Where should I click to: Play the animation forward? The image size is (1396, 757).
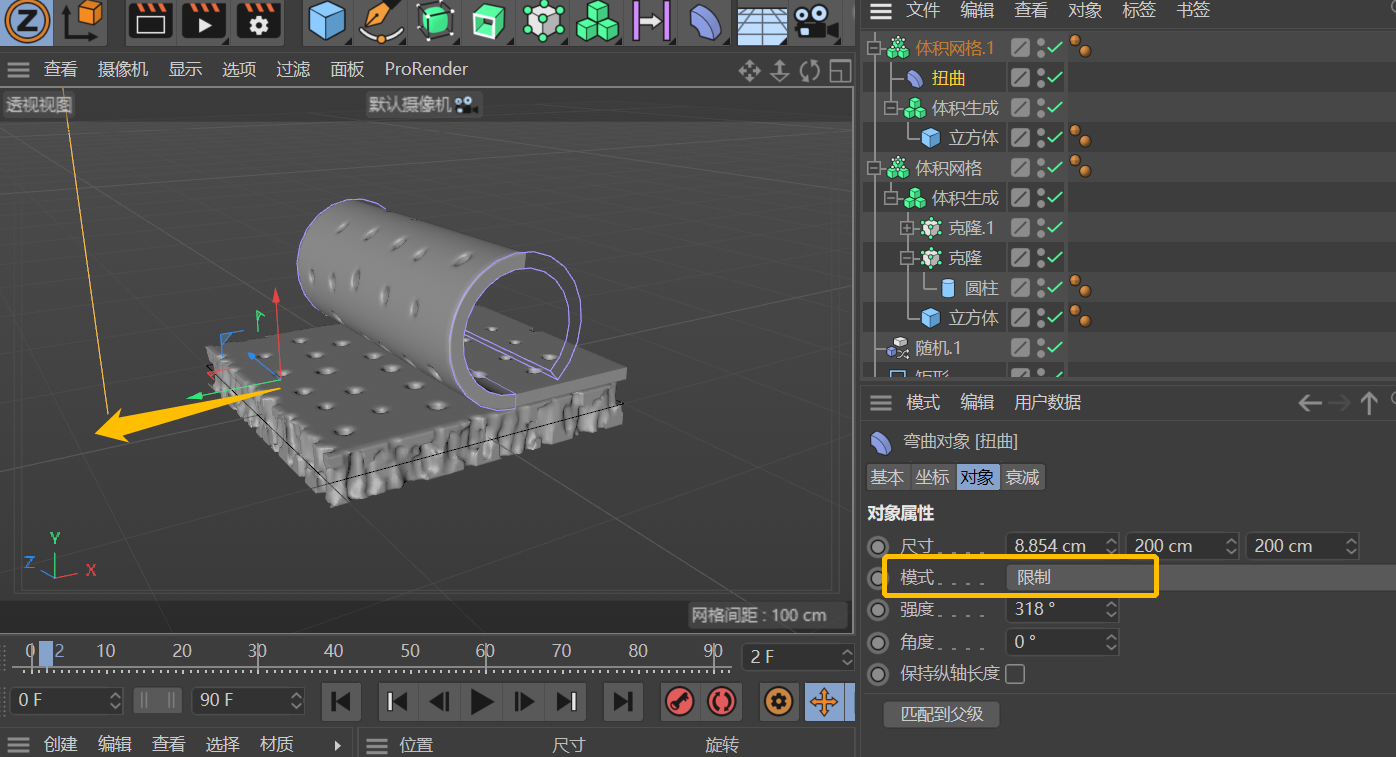tap(482, 701)
